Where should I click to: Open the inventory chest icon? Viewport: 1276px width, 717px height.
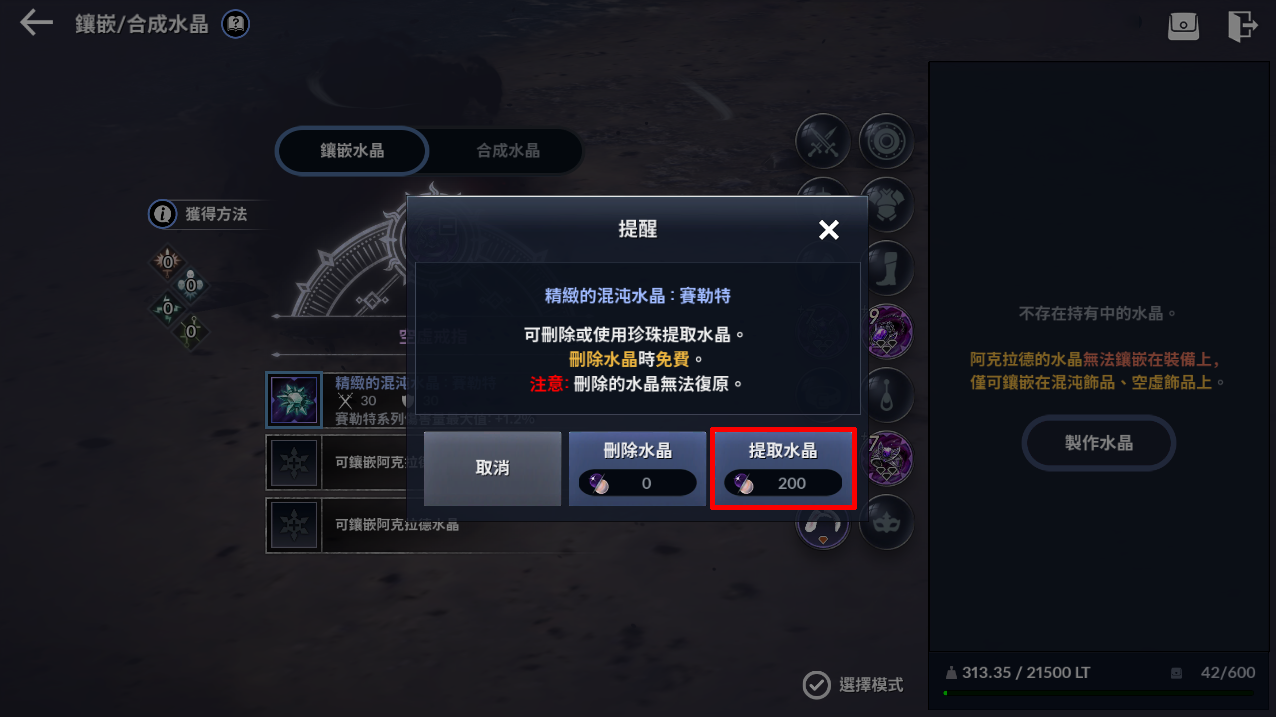[x=1183, y=26]
